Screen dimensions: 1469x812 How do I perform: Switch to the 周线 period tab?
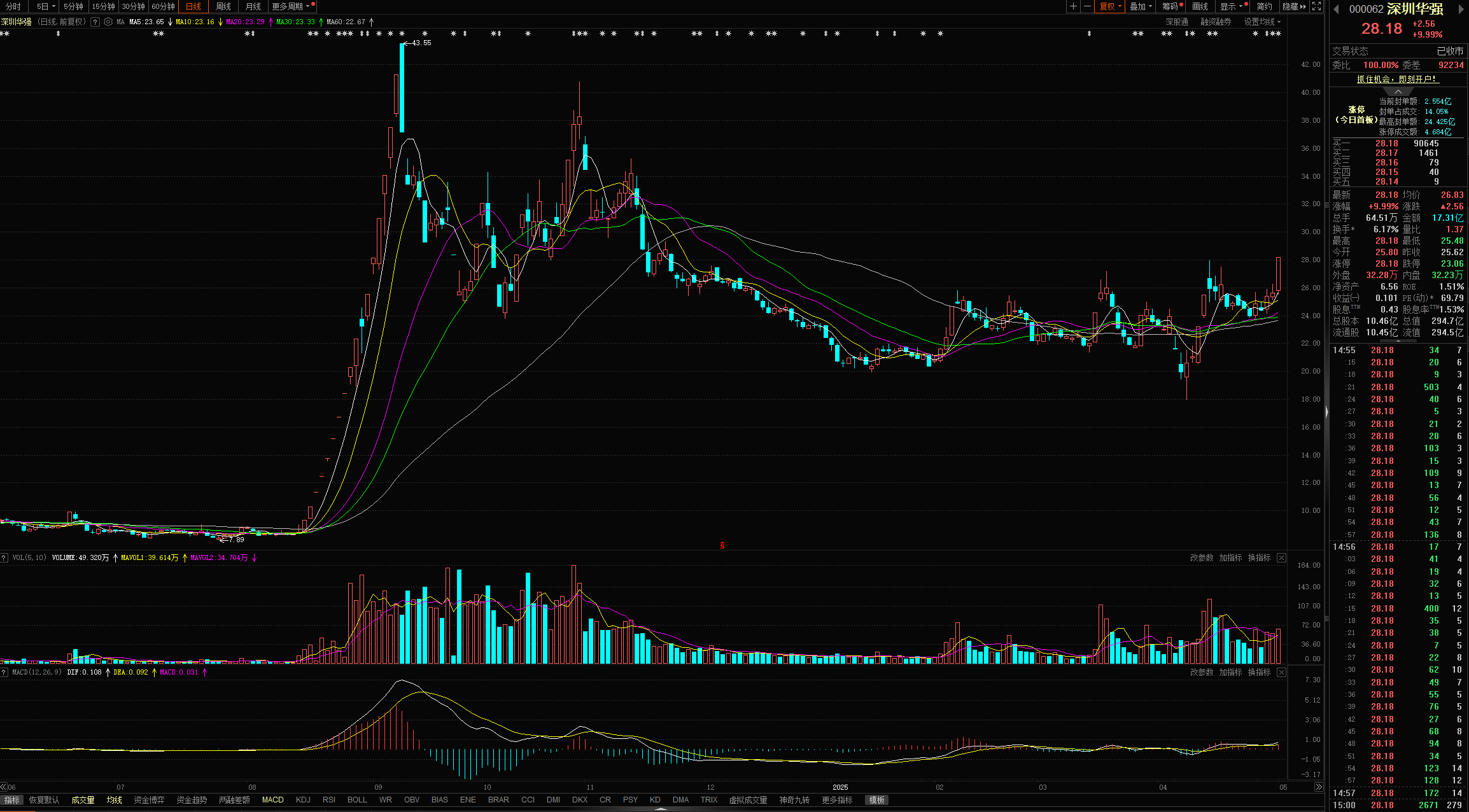[223, 6]
